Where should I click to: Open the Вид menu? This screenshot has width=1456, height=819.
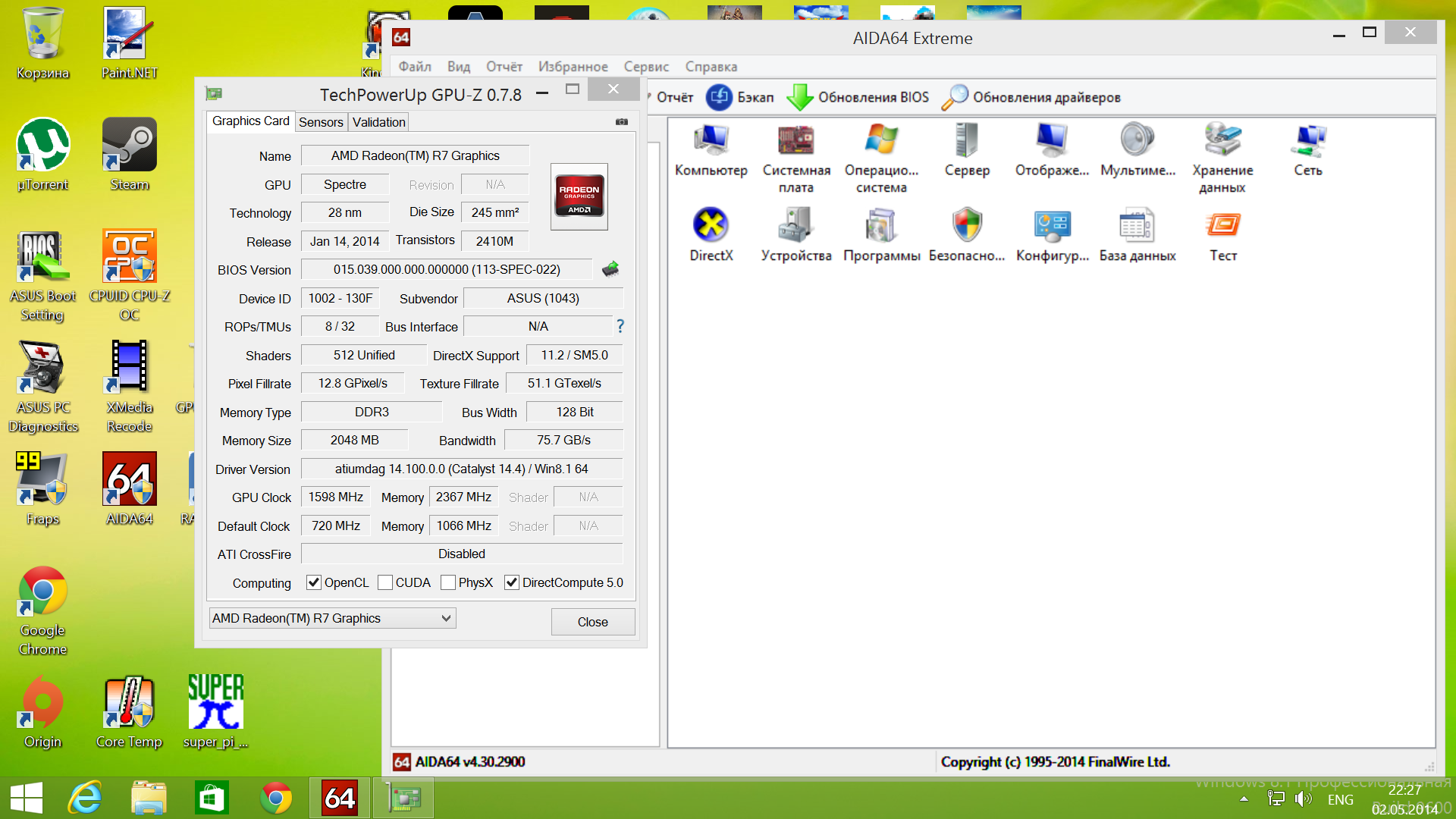(x=459, y=67)
